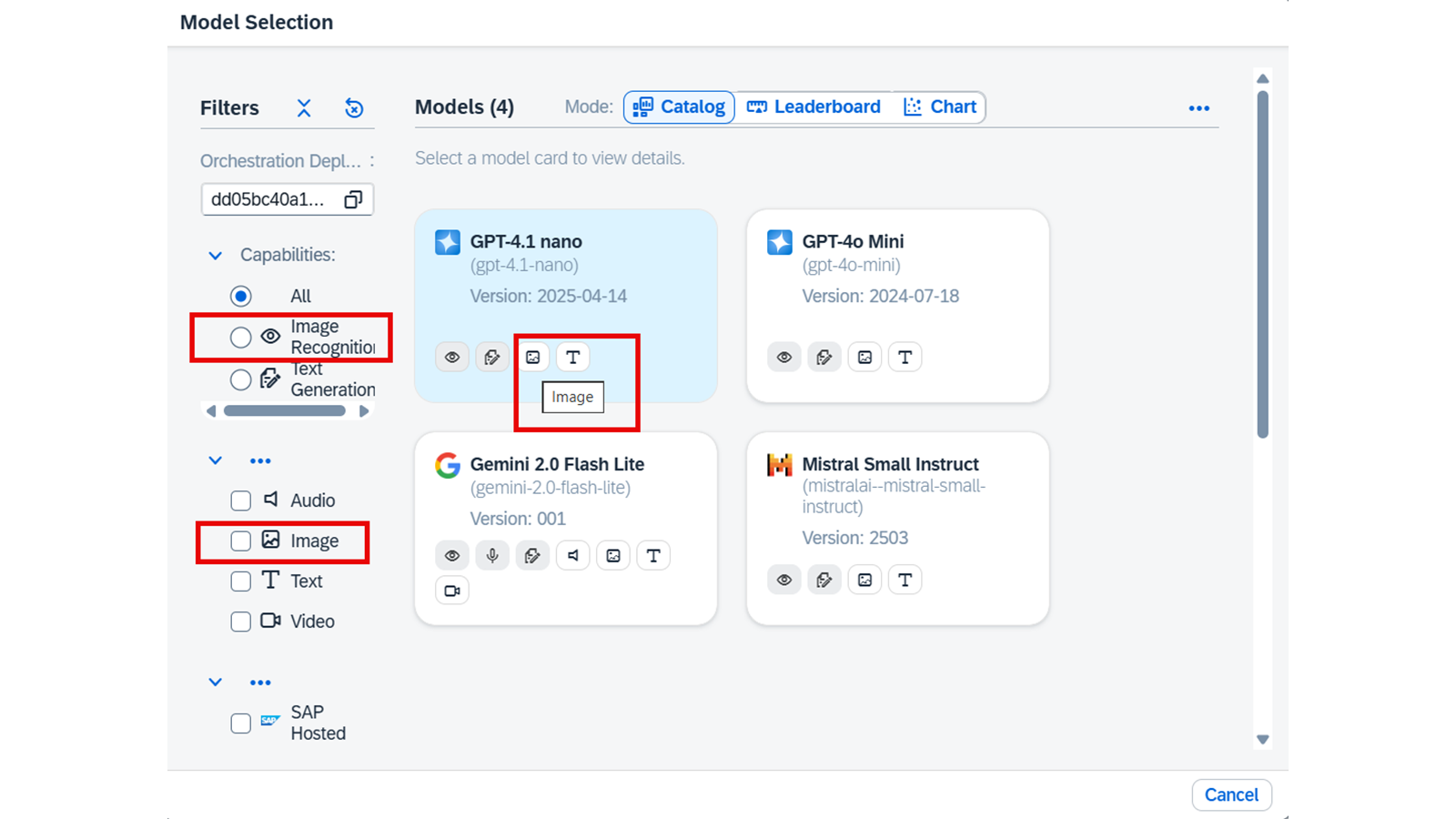Switch to Chart mode

pos(940,107)
